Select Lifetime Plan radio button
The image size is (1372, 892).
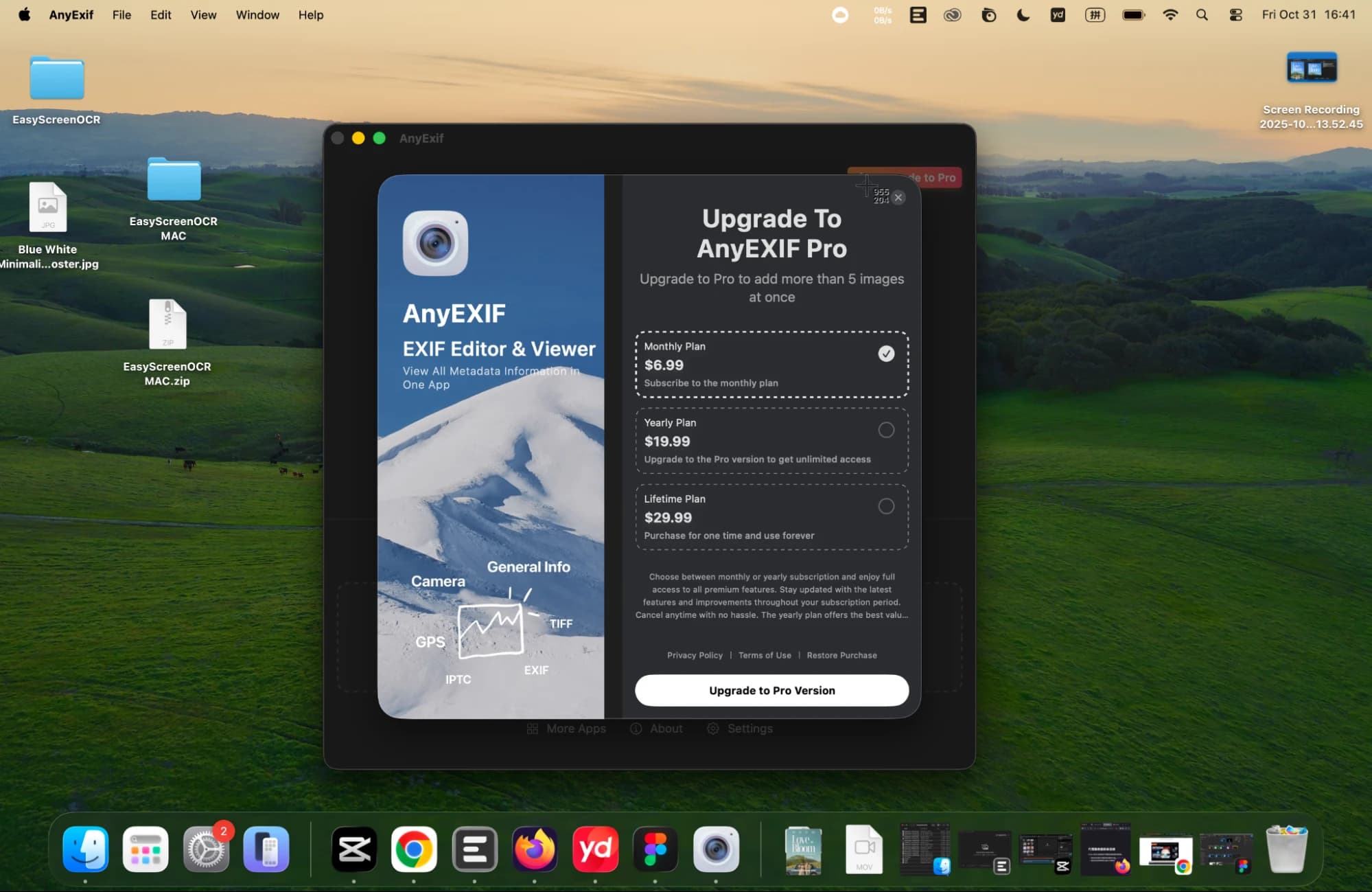886,506
